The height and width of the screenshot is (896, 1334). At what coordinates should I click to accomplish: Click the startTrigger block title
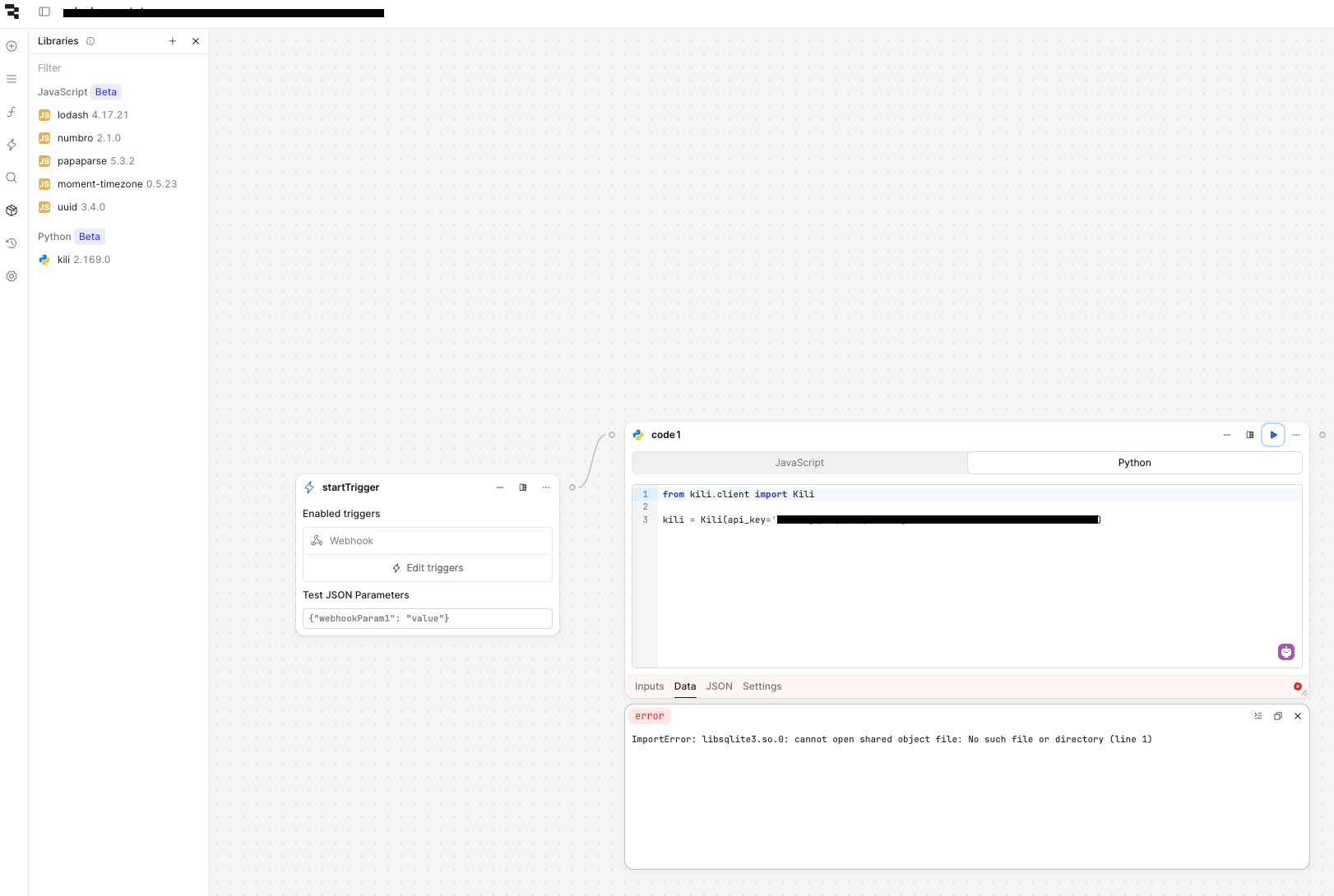tap(350, 487)
